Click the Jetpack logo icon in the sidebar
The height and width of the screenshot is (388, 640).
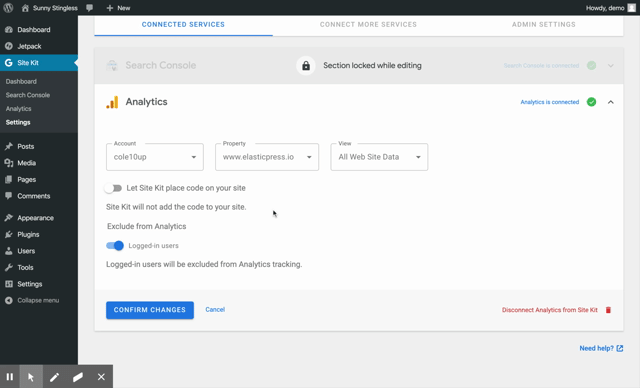click(x=9, y=47)
